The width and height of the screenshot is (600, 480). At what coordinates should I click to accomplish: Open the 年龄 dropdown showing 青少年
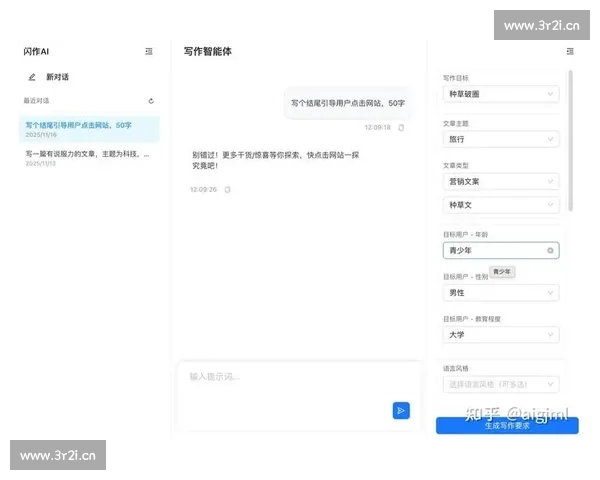coord(501,250)
